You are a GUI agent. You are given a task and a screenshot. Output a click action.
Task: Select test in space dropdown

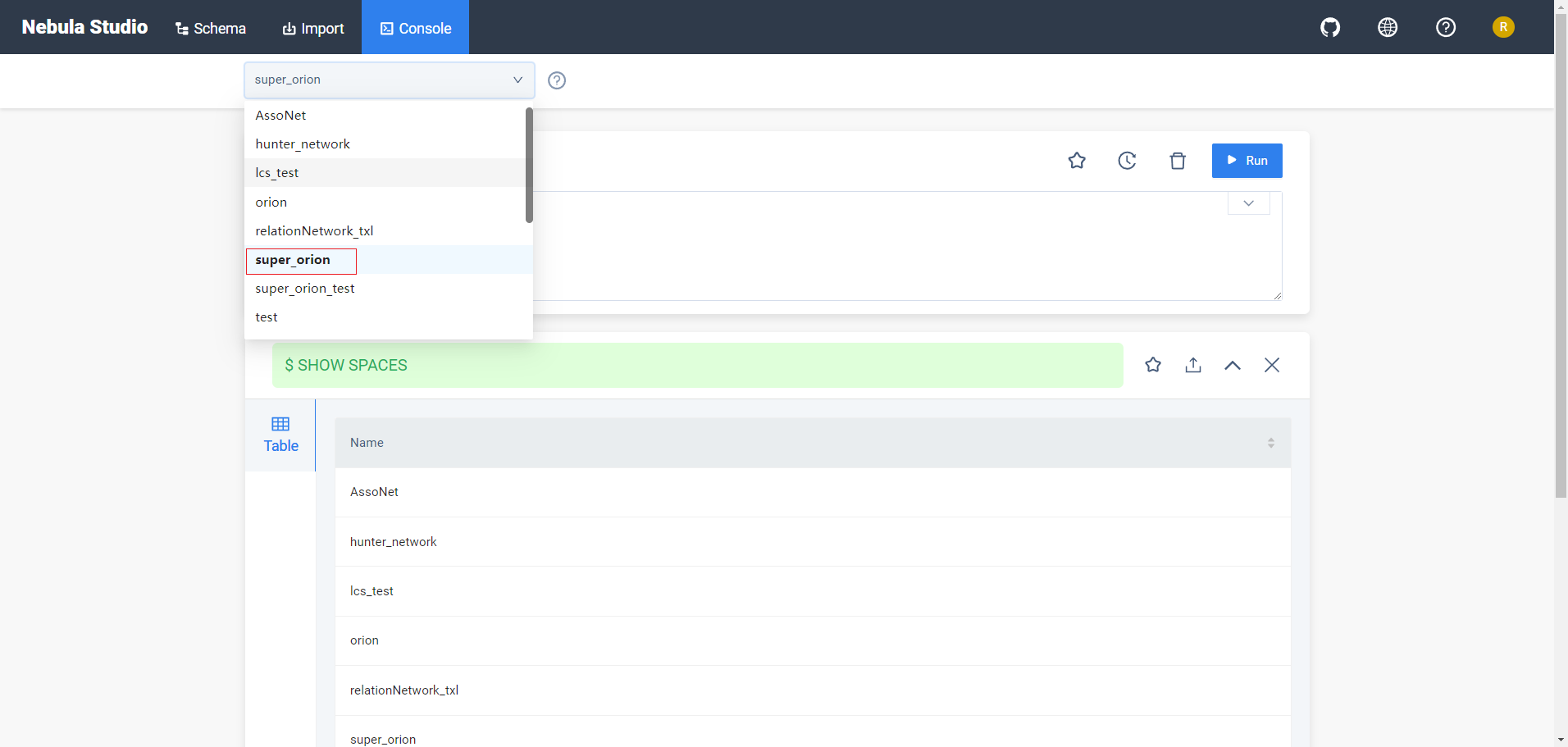tap(389, 317)
